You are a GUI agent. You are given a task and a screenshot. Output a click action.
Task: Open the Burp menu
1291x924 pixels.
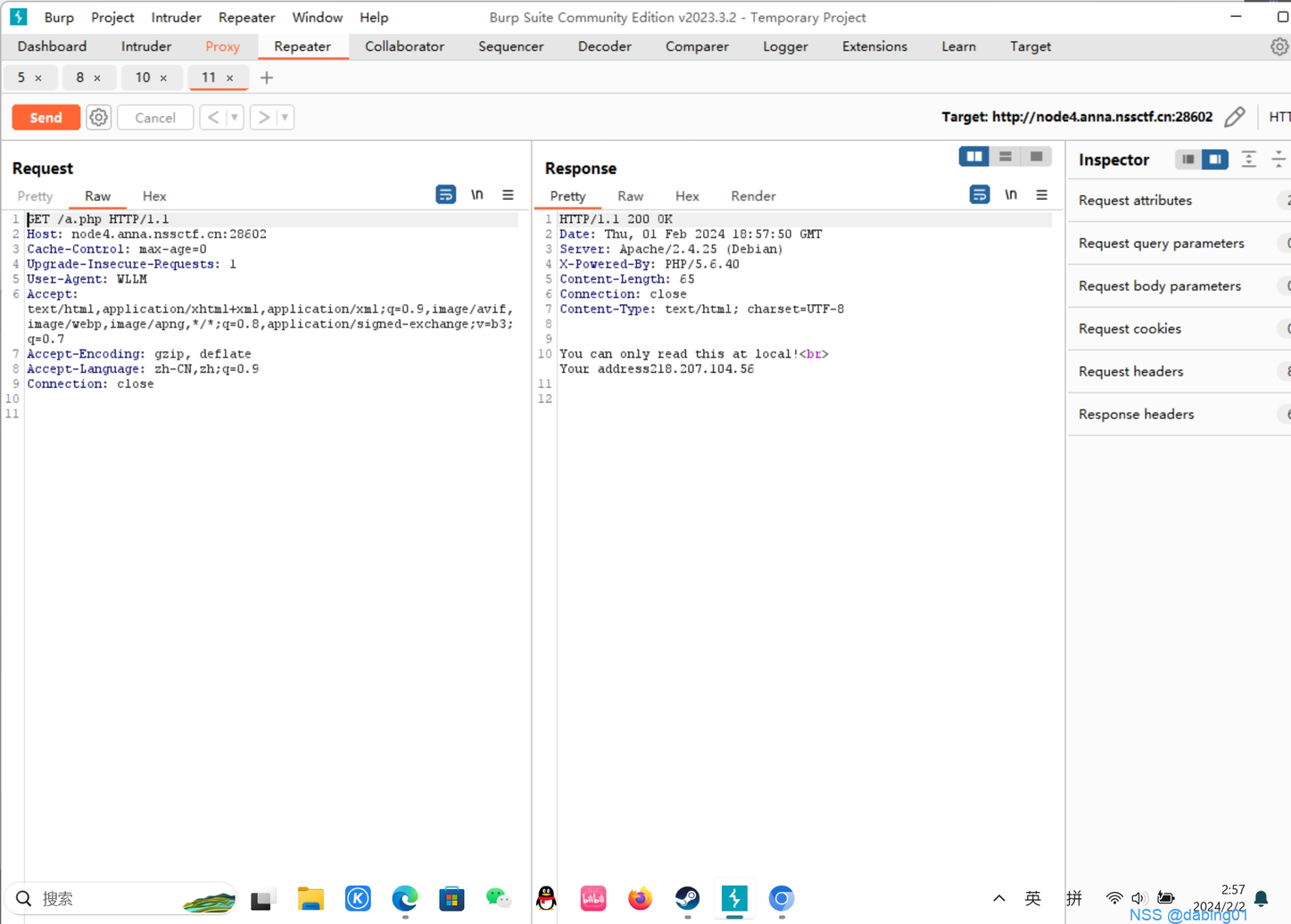tap(59, 17)
